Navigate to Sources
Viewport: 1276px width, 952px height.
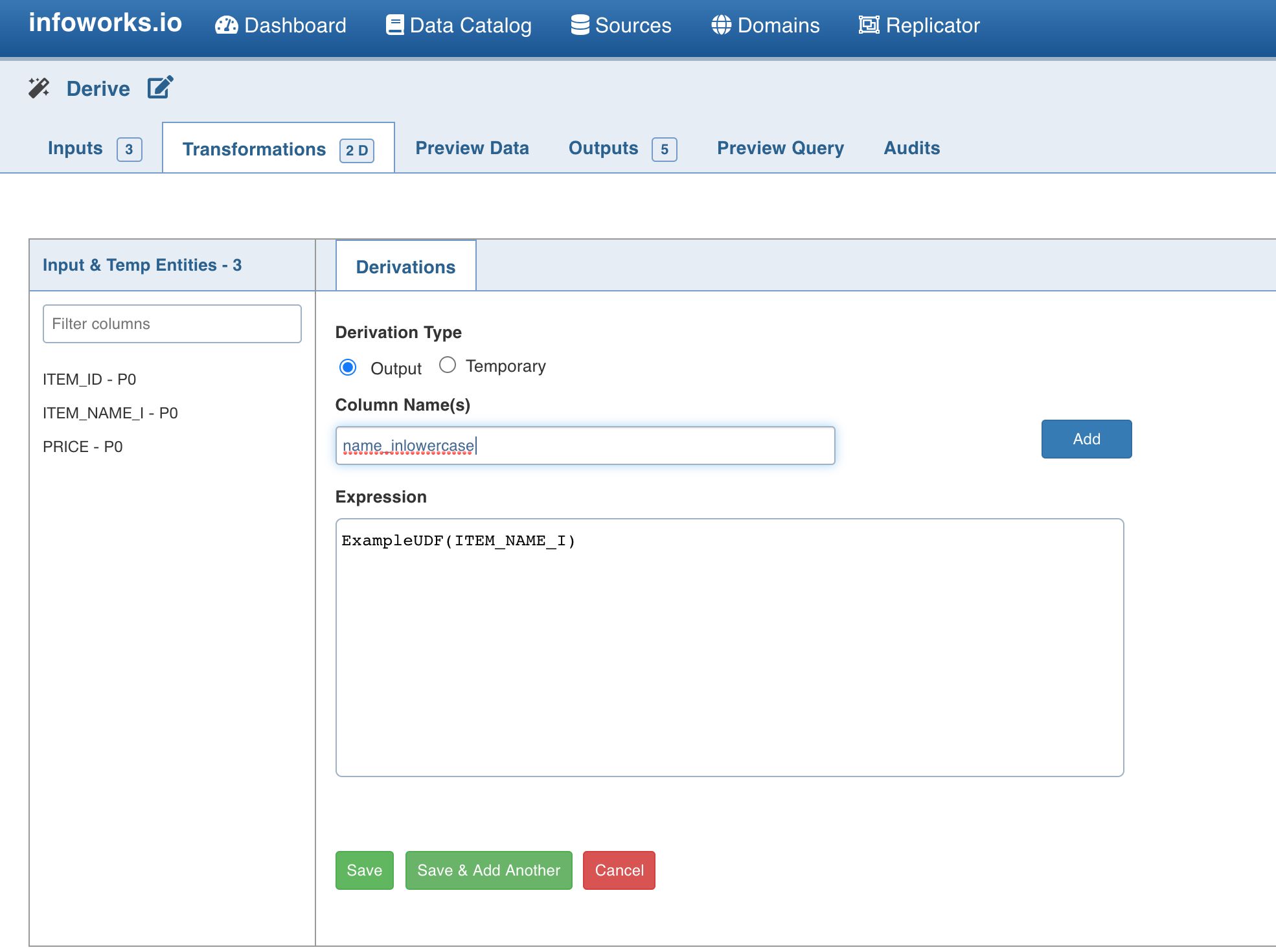622,25
